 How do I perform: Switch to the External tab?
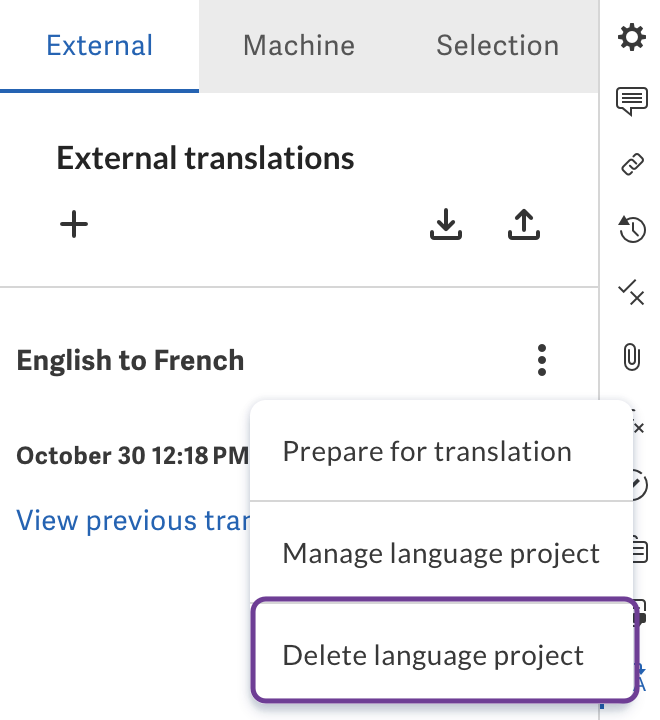click(99, 45)
